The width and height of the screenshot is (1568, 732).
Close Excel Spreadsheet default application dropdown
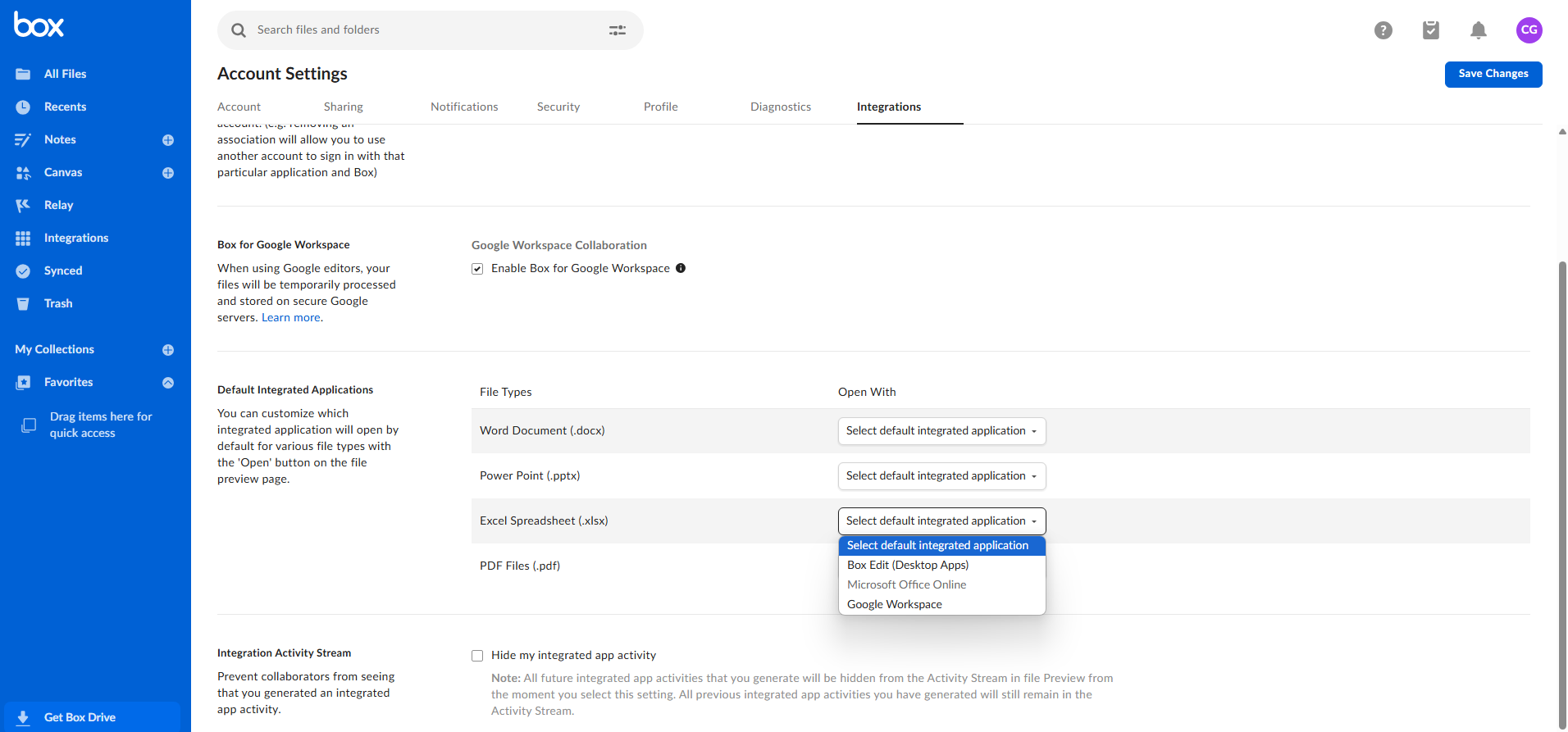pyautogui.click(x=941, y=521)
